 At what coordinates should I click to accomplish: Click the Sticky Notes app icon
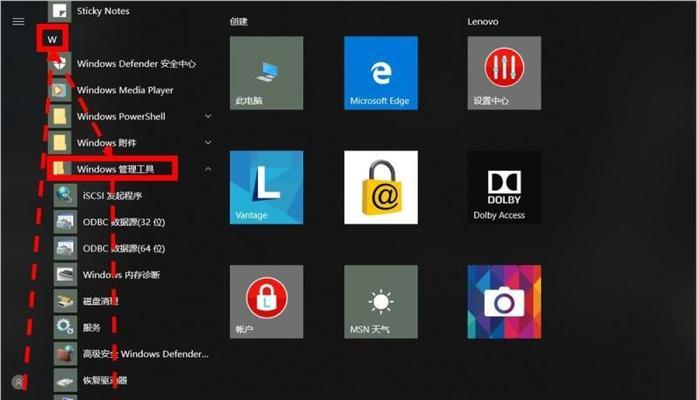coord(59,11)
